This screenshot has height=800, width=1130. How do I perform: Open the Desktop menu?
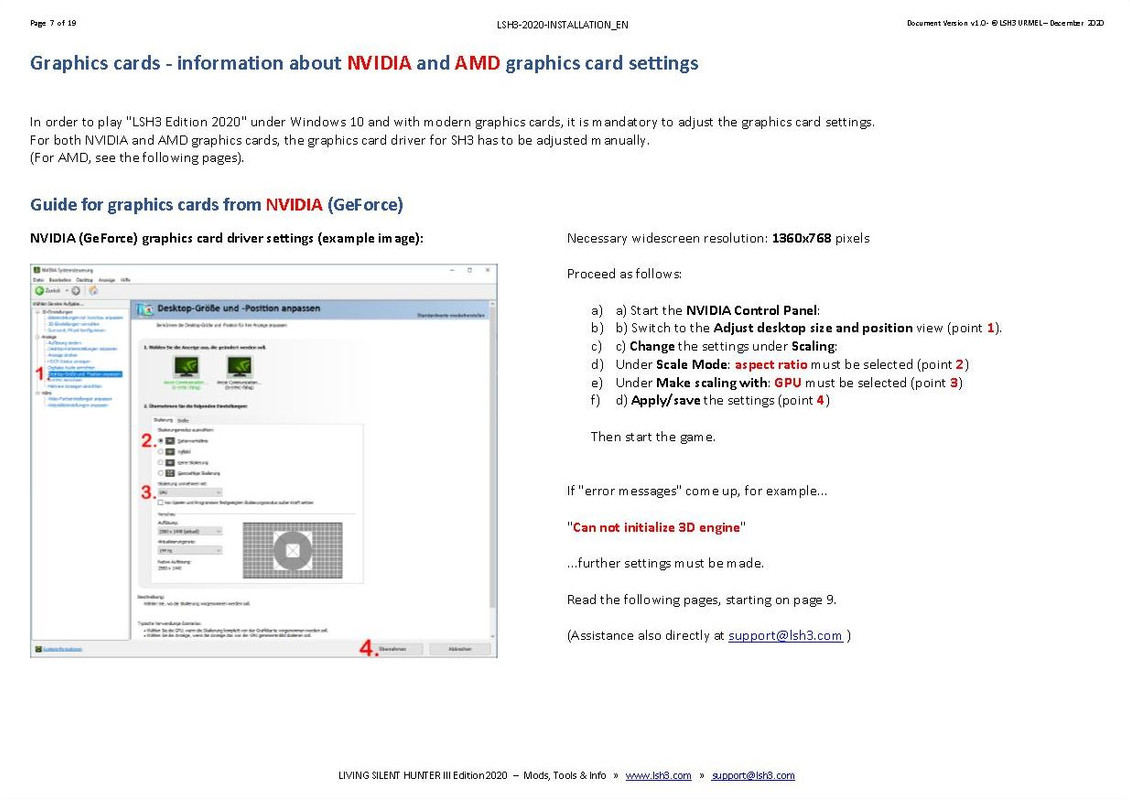[84, 280]
